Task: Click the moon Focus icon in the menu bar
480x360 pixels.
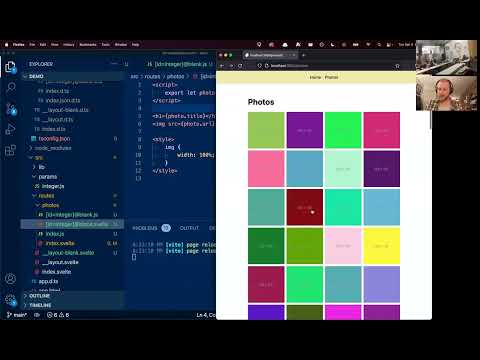Action: [x=333, y=44]
